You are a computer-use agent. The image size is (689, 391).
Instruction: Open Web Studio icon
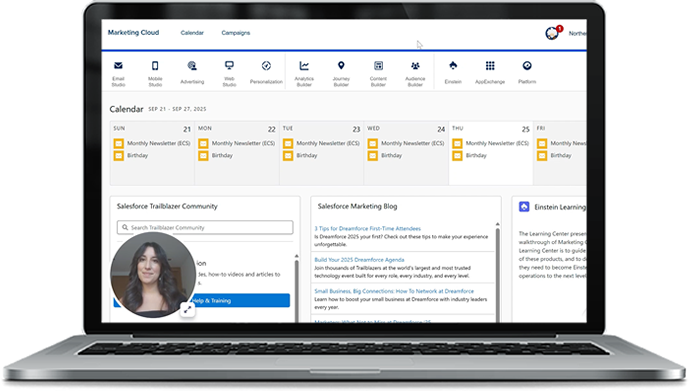click(x=229, y=66)
